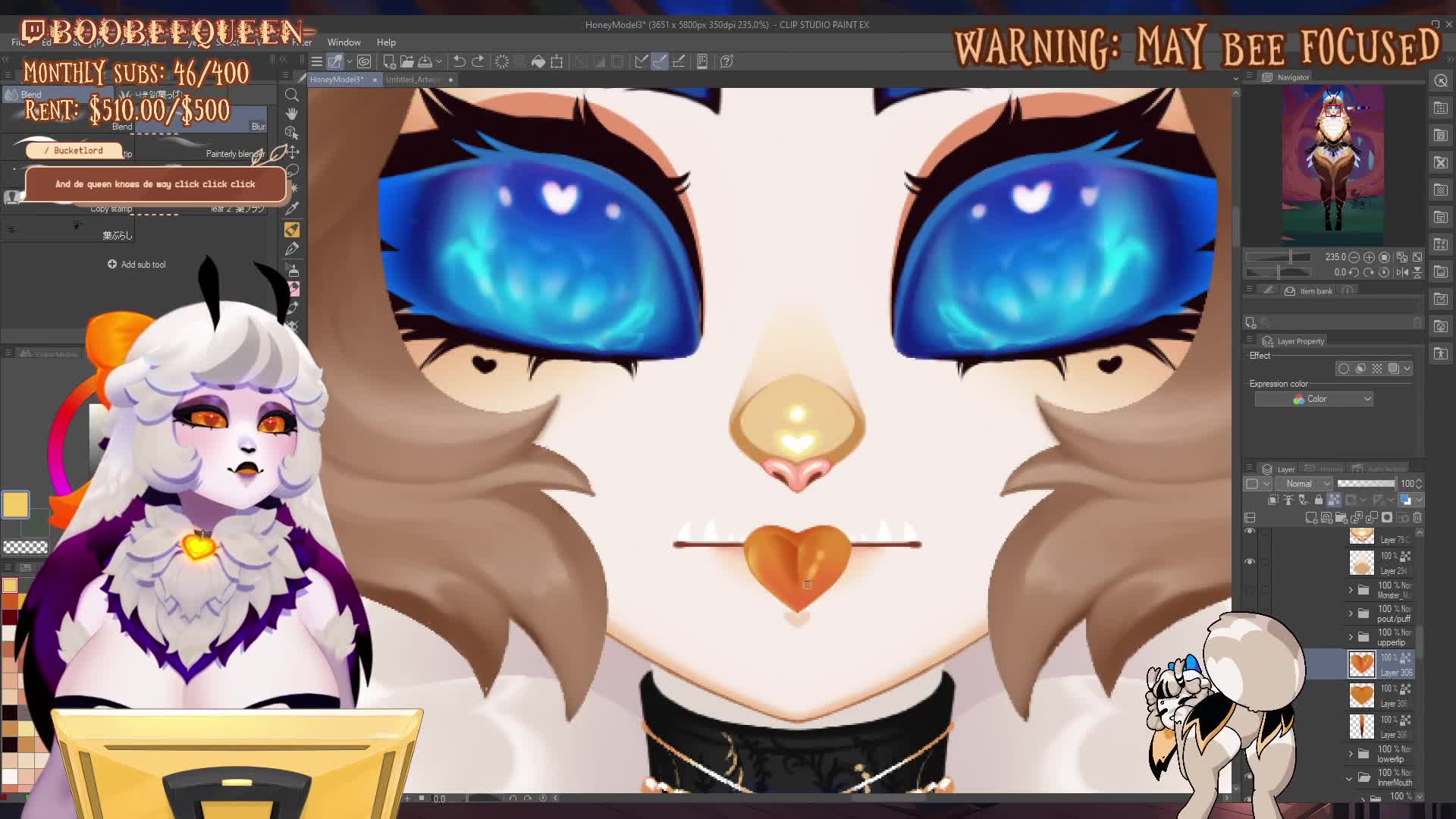This screenshot has width=1456, height=819.
Task: Click the yellow main color swatch
Action: click(15, 505)
